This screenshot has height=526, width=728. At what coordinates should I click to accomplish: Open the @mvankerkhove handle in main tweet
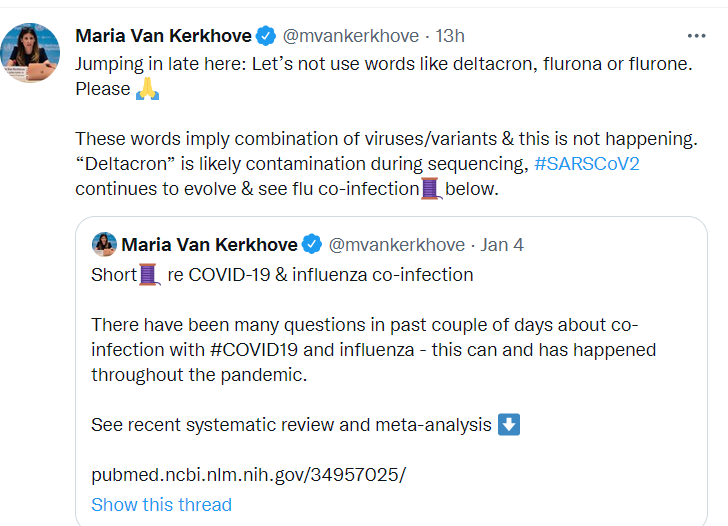click(x=350, y=36)
